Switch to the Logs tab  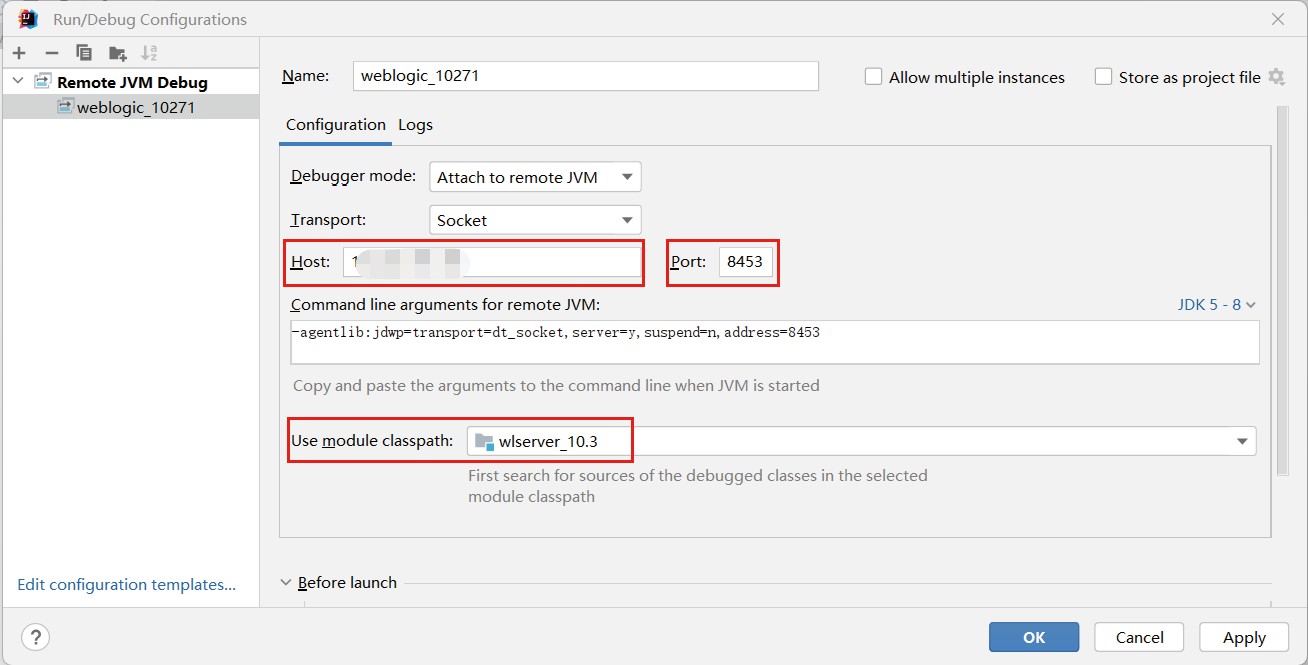pyautogui.click(x=415, y=125)
